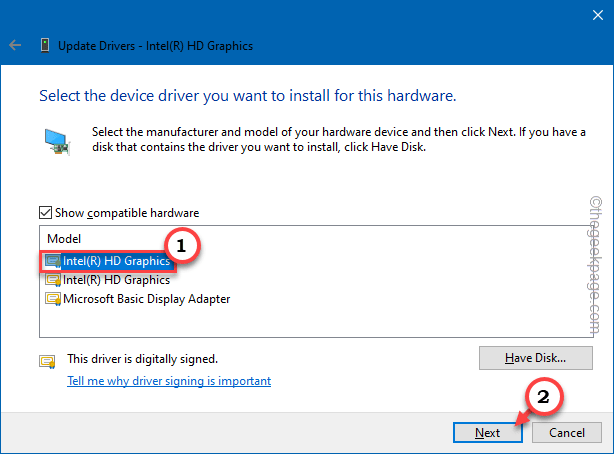Select the highlighted Intel(R) HD Graphics model
The width and height of the screenshot is (614, 454).
116,262
